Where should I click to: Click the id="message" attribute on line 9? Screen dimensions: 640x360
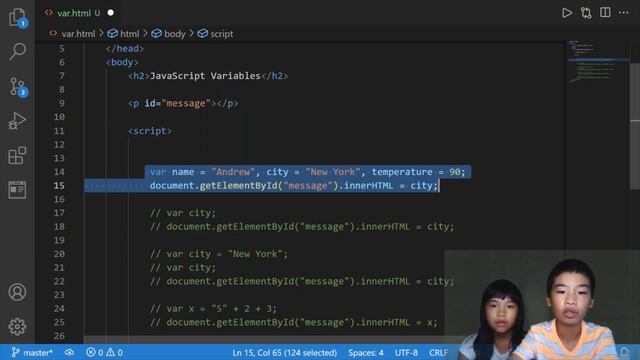pyautogui.click(x=178, y=103)
